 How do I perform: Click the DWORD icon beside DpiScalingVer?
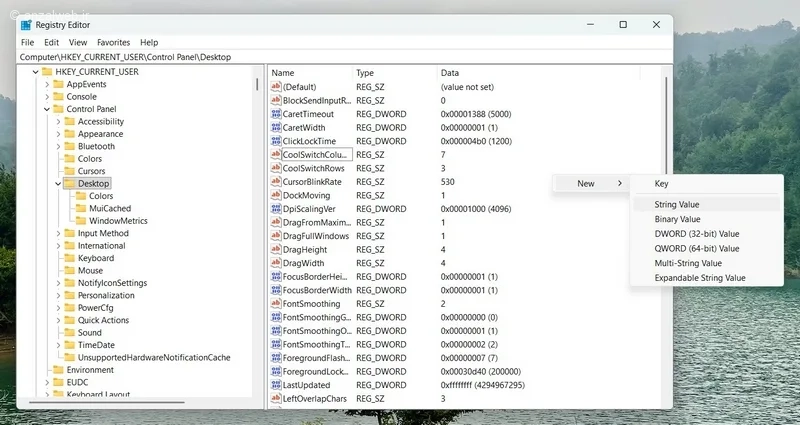click(x=276, y=209)
